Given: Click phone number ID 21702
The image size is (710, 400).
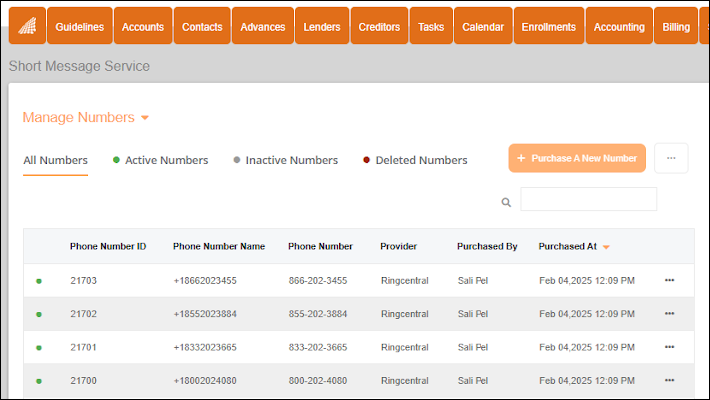Looking at the screenshot, I should click(83, 313).
